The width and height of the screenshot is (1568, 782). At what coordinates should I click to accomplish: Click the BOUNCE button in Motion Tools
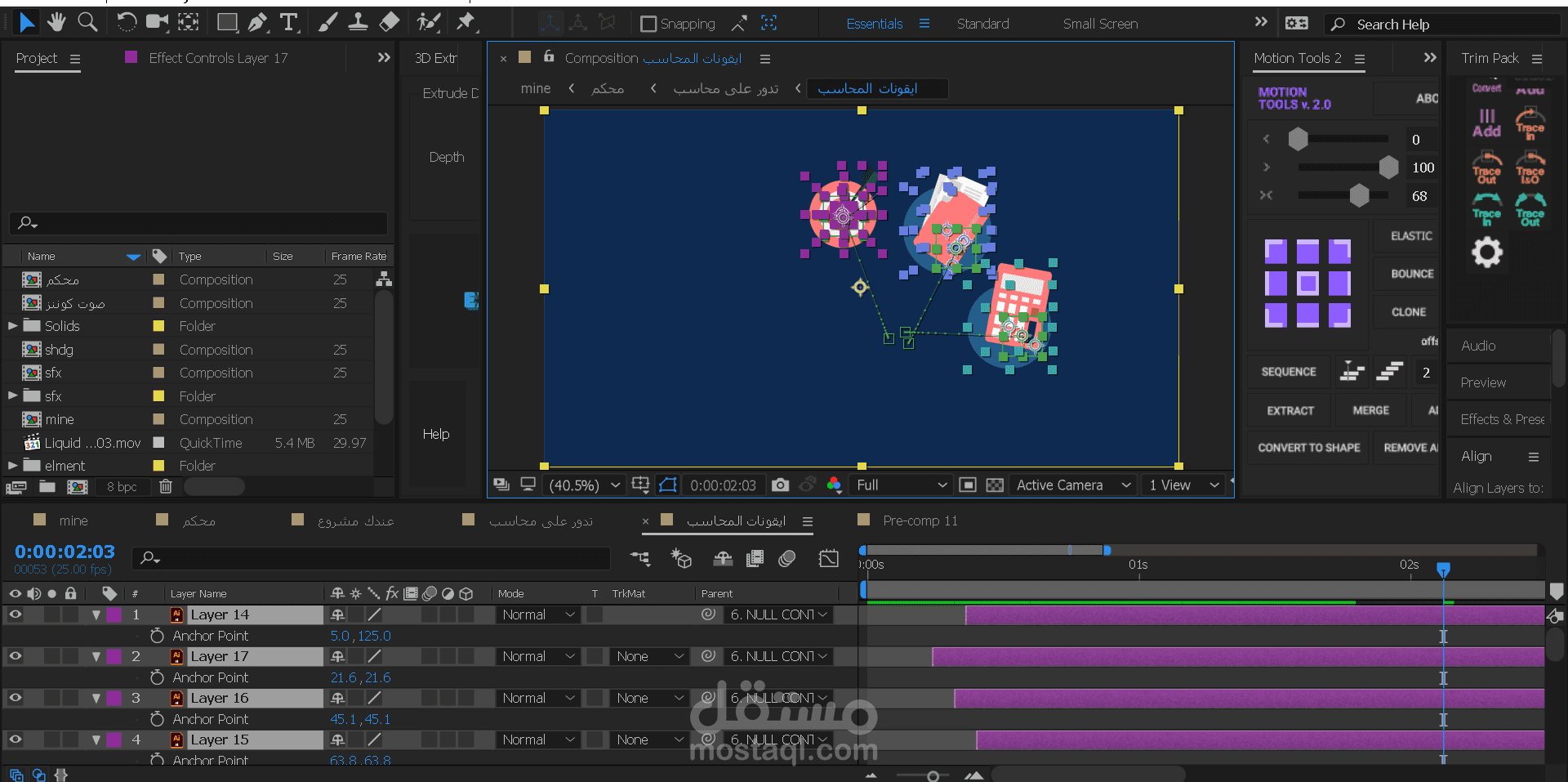pyautogui.click(x=1412, y=274)
